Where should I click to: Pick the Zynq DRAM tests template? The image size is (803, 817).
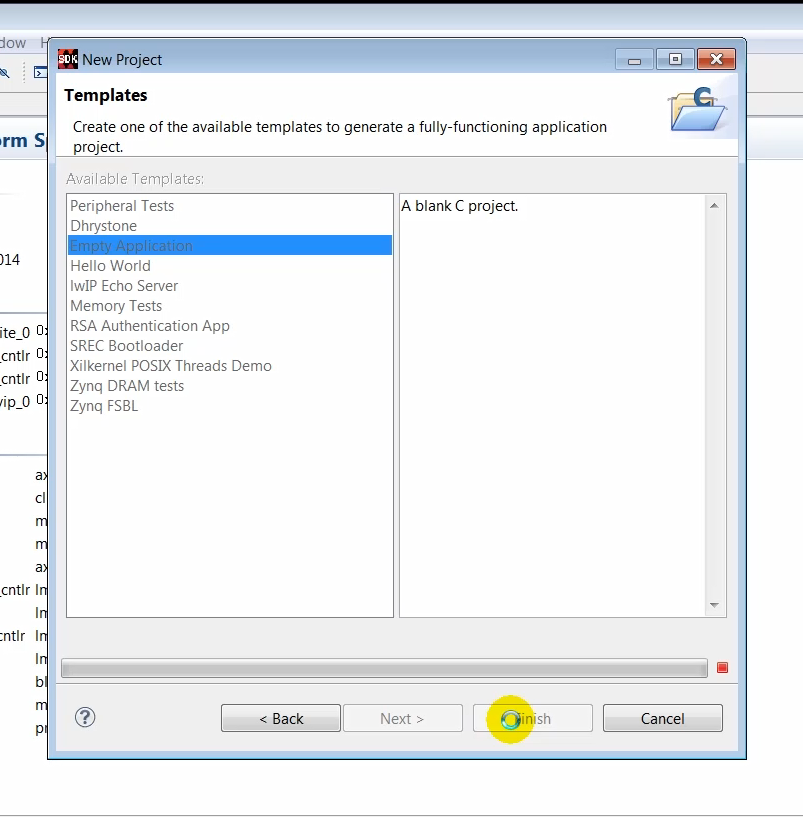[127, 386]
